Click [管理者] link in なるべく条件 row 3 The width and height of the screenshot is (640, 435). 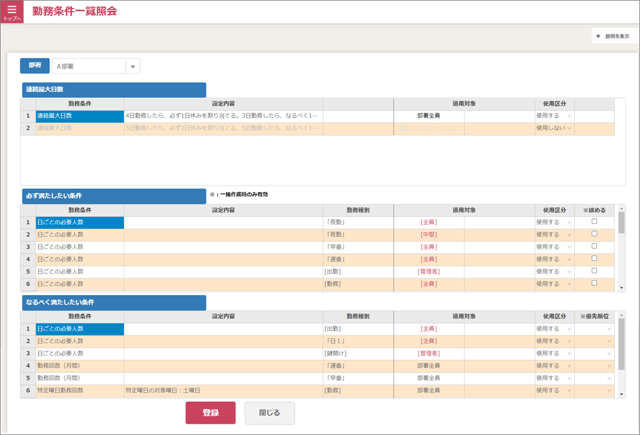click(x=428, y=354)
